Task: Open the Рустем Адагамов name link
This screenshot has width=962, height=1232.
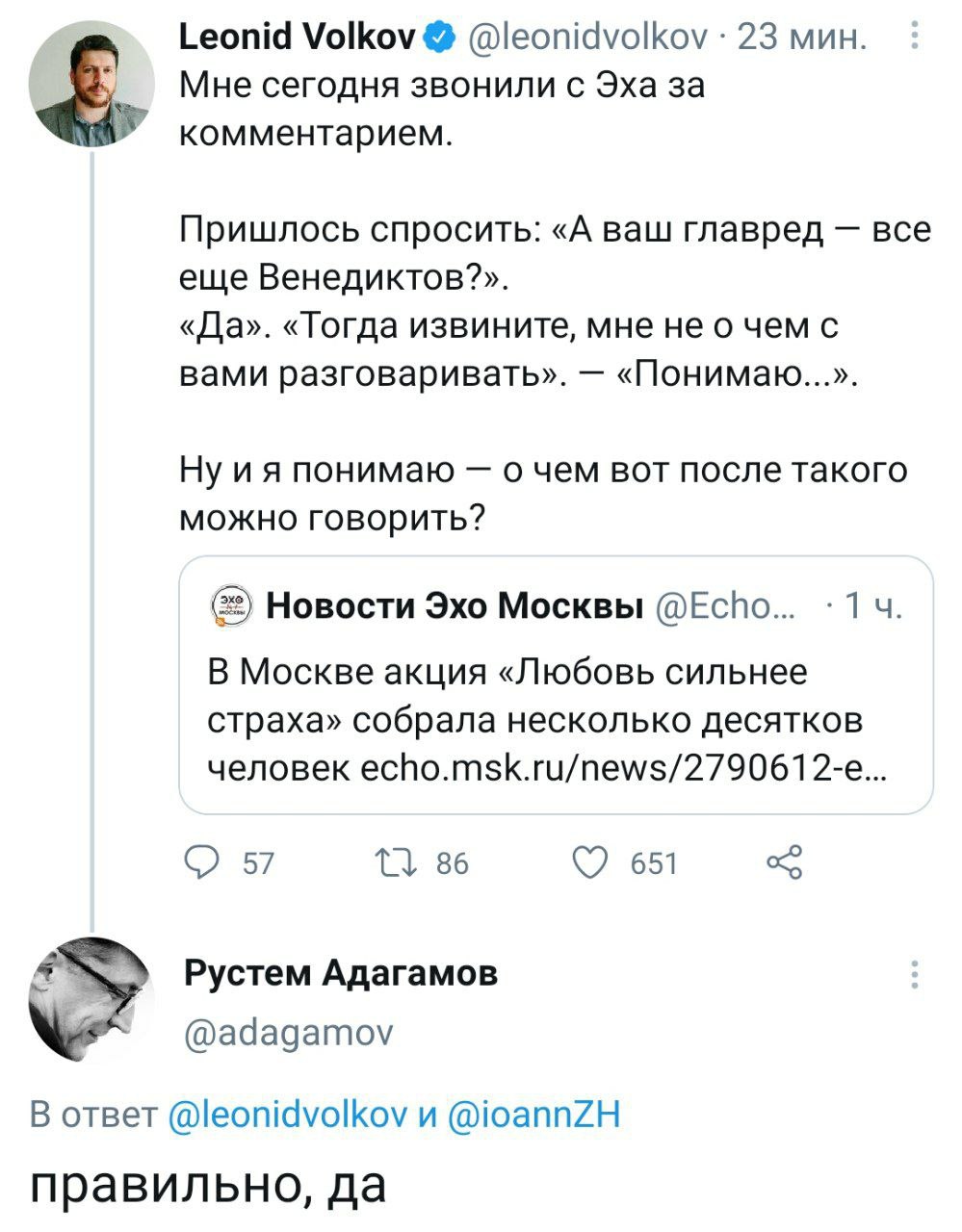Action: [340, 973]
